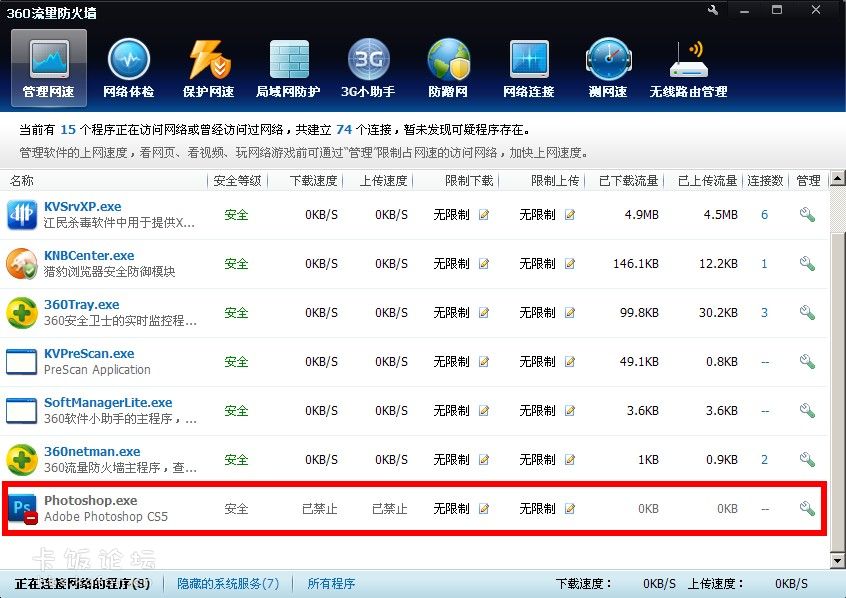Open the 6 connections link for KVSrvXP.exe

click(765, 215)
